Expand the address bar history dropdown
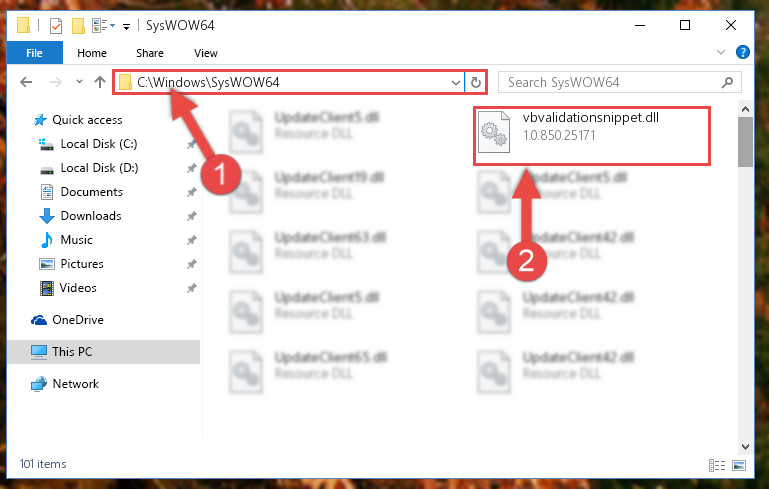This screenshot has width=769, height=489. 456,82
